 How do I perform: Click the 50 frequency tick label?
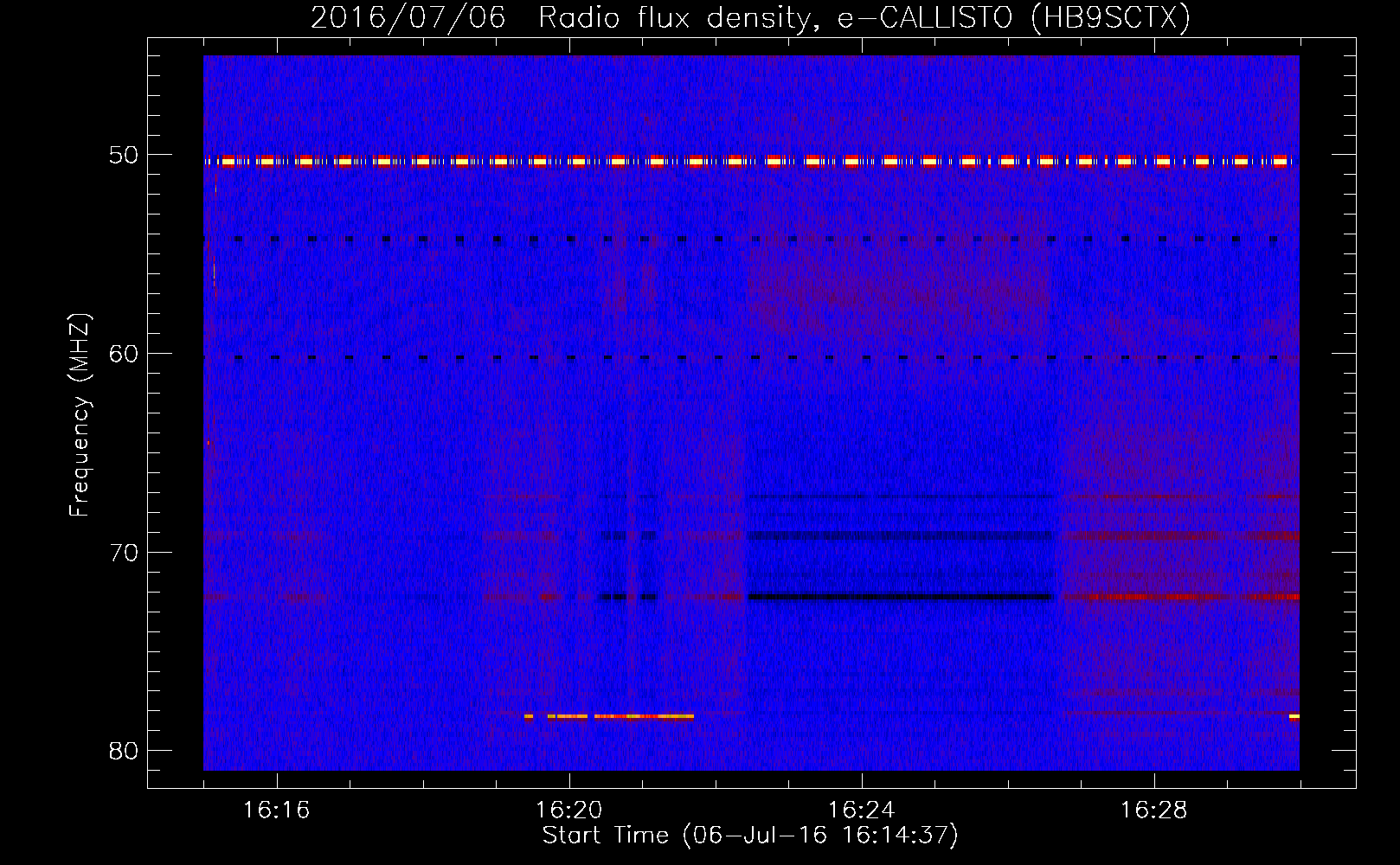point(124,156)
